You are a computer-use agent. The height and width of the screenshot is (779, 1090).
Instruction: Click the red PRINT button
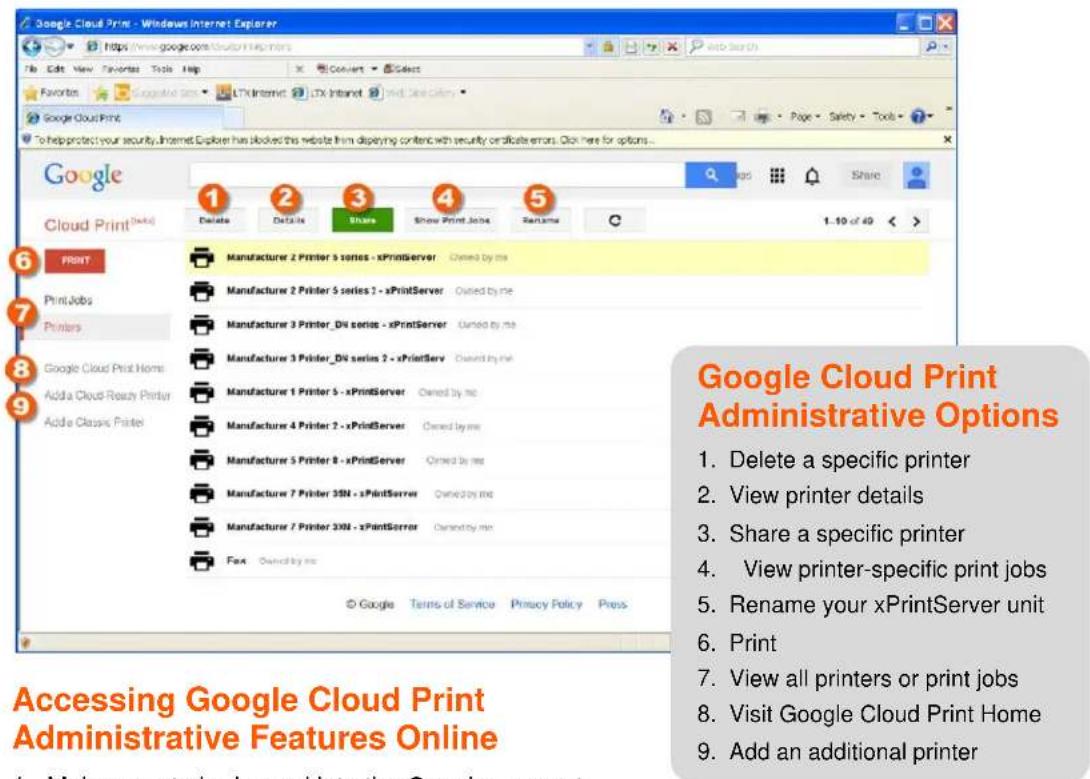coord(75,261)
